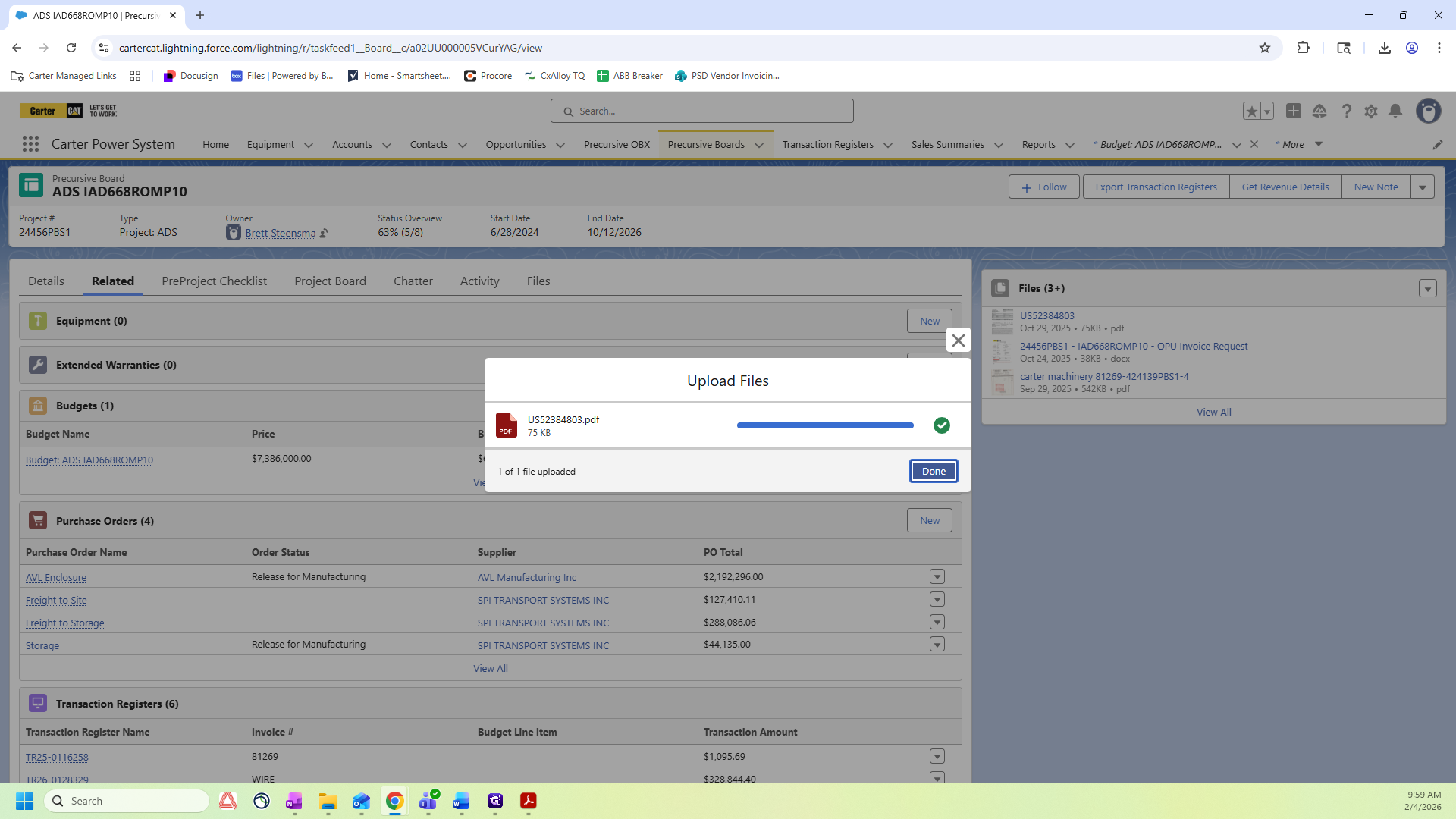Open the notifications bell
Image resolution: width=1456 pixels, height=819 pixels.
(x=1395, y=111)
